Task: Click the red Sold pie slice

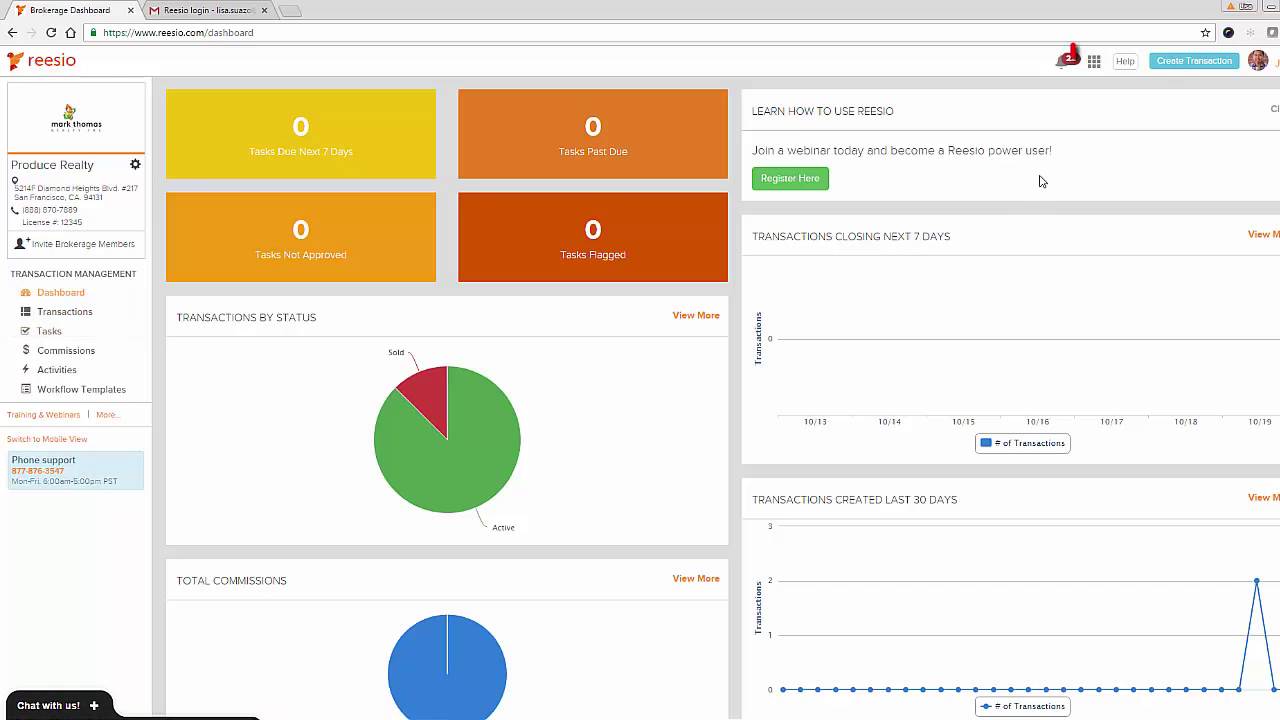Action: (429, 395)
